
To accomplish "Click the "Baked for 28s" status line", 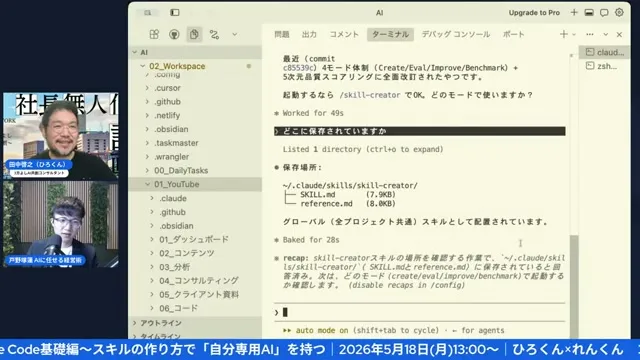I will (311, 240).
